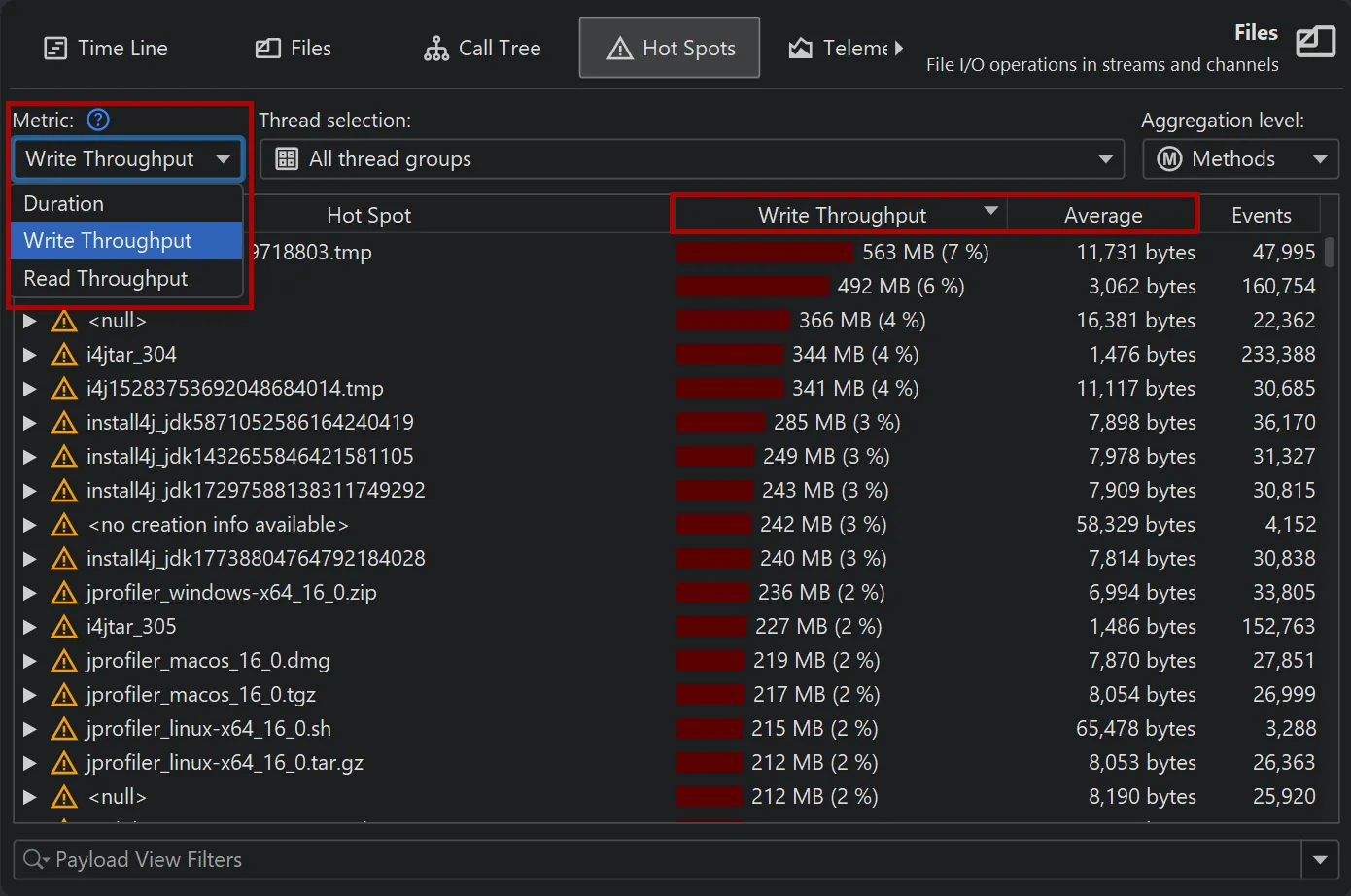This screenshot has width=1351, height=896.
Task: Expand the <no creation info available> row
Action: point(28,524)
